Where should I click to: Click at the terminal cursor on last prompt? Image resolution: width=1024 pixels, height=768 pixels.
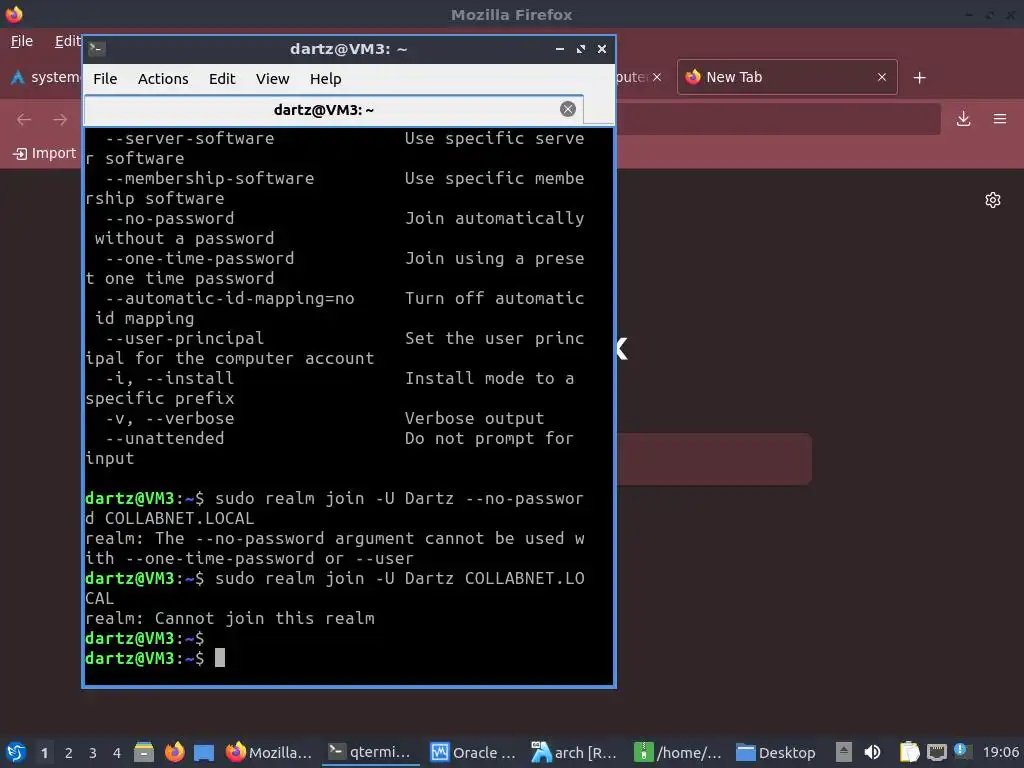tap(220, 658)
